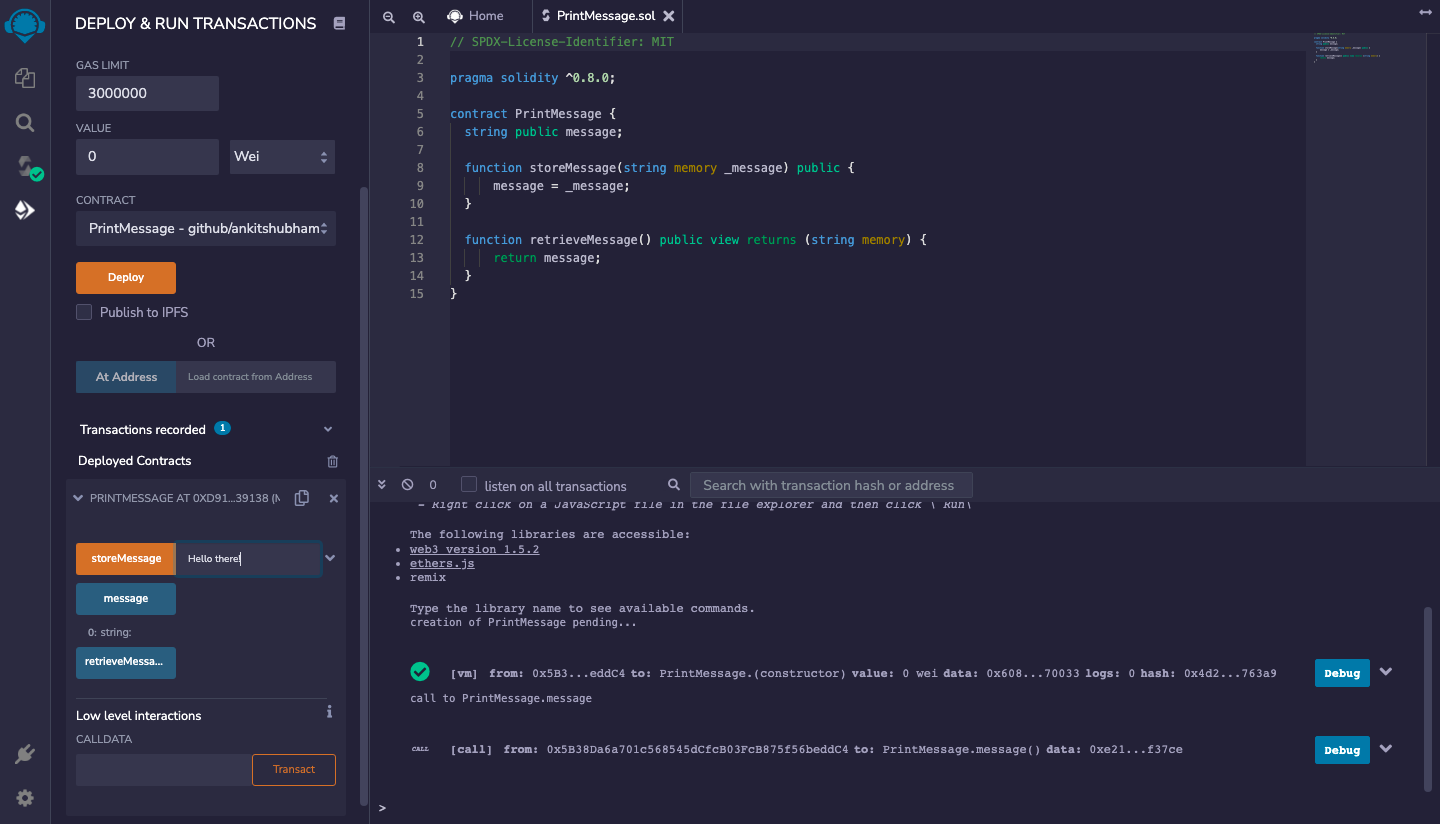Viewport: 1440px width, 824px height.
Task: Click the CALLDATA input field
Action: [162, 769]
